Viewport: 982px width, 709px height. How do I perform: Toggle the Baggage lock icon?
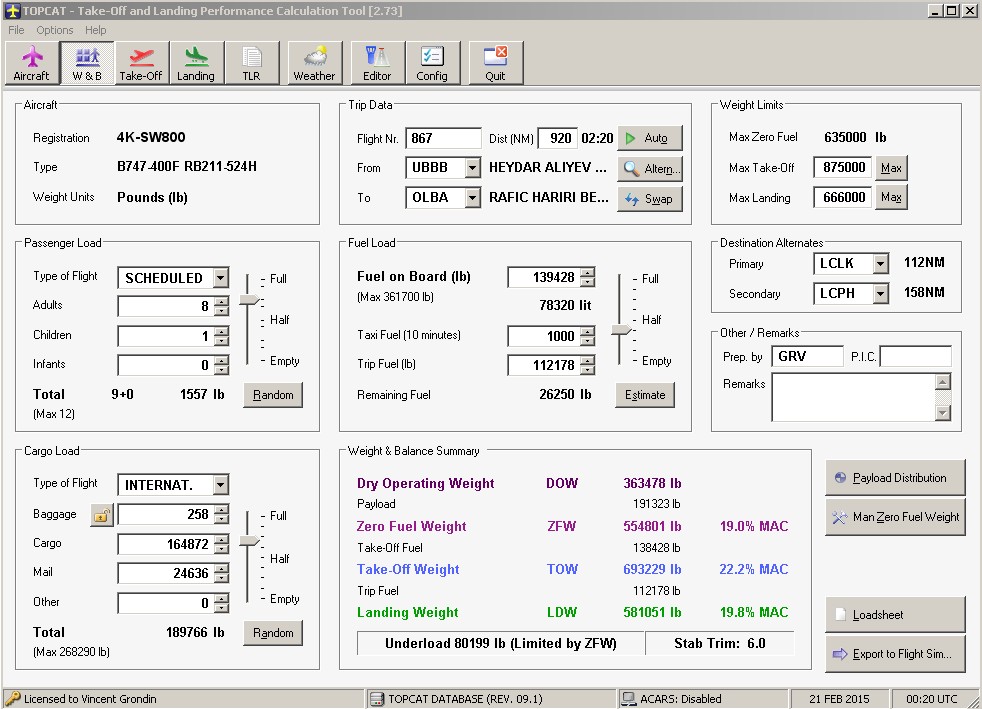101,515
